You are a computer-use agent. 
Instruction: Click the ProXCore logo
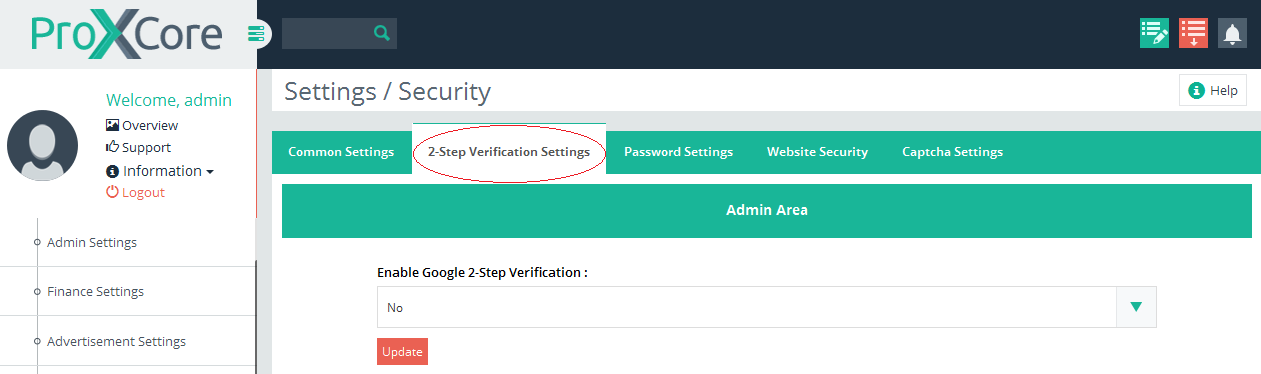click(x=126, y=34)
